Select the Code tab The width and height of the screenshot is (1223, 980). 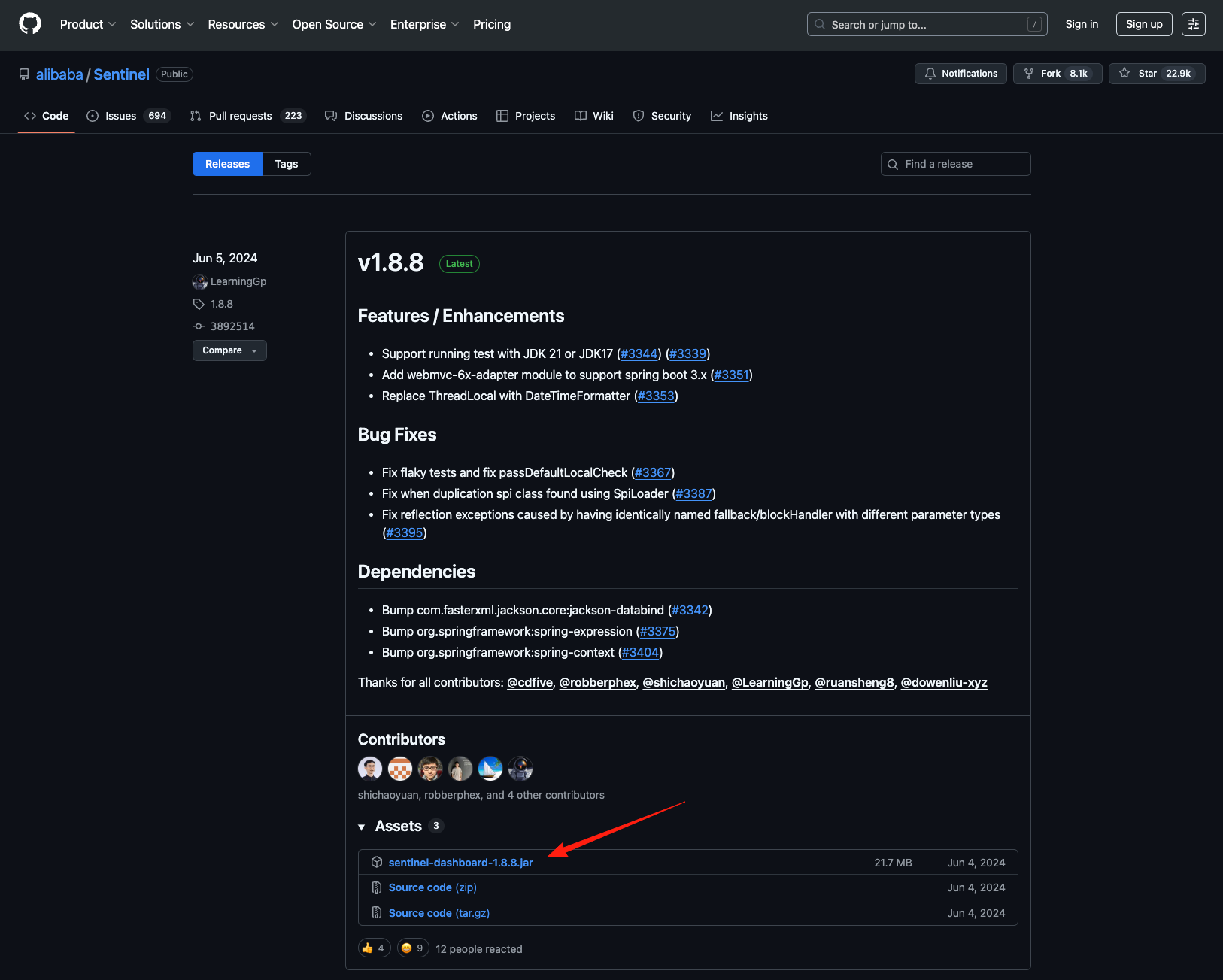tap(46, 116)
